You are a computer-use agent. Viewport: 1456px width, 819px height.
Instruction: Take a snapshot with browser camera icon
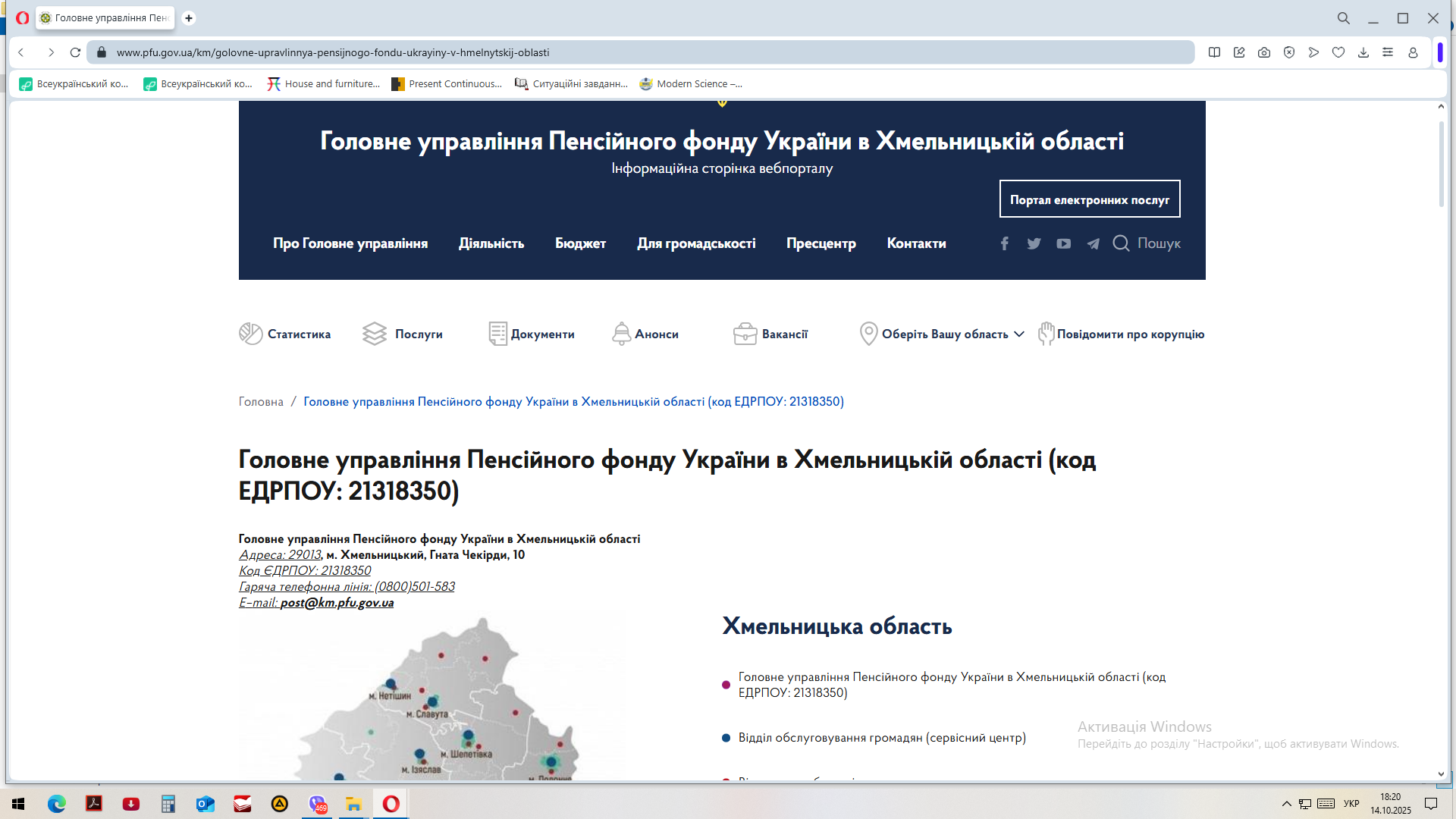click(x=1264, y=52)
